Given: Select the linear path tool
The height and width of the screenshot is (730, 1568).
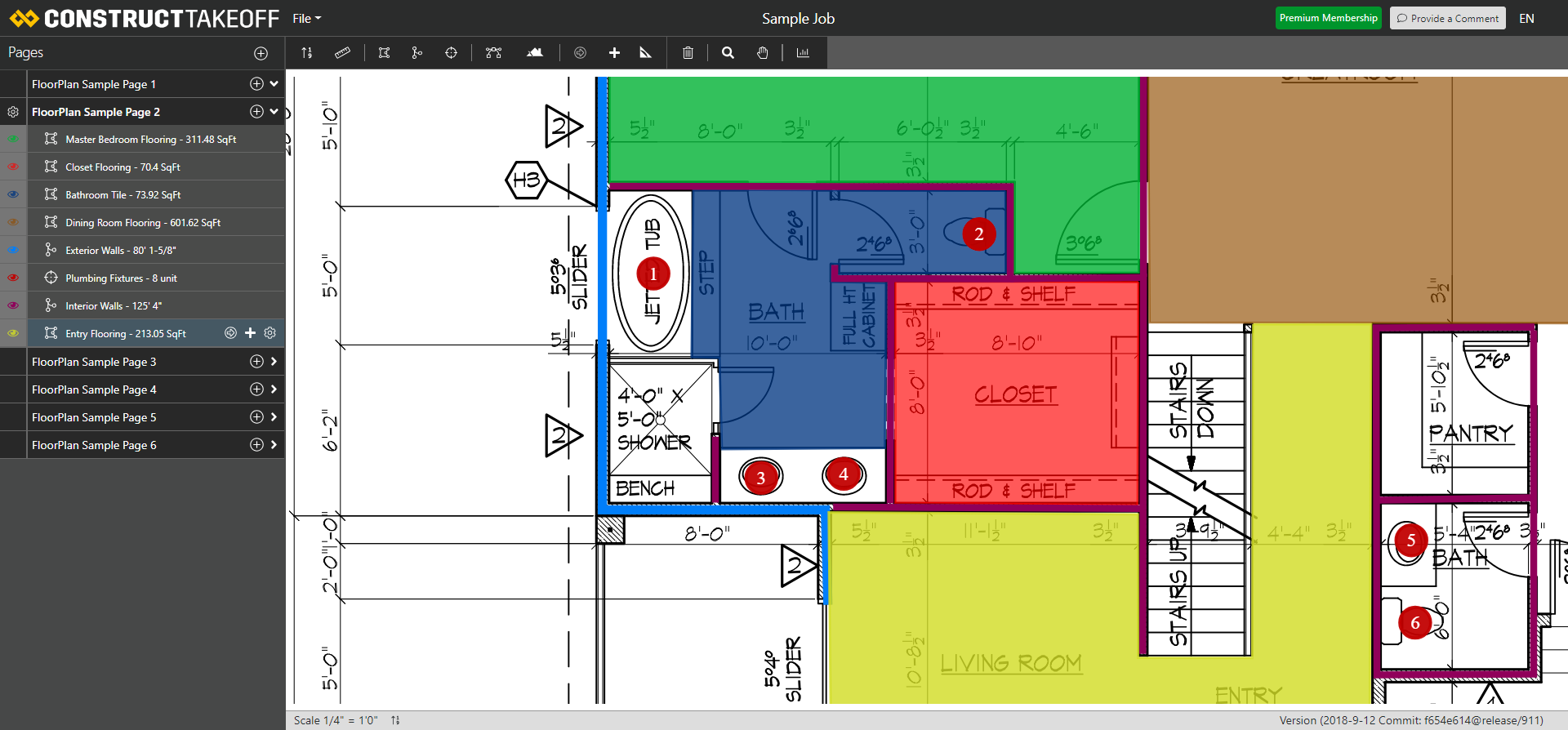Looking at the screenshot, I should 417,53.
